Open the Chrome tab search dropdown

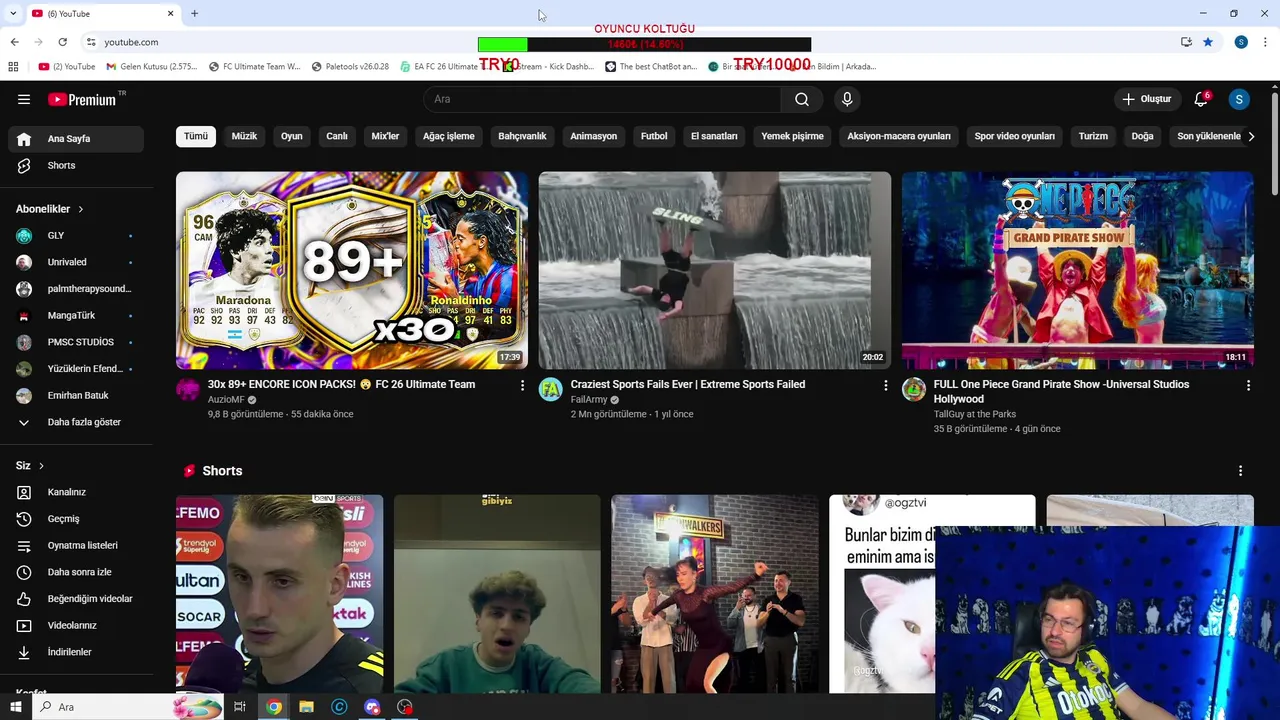(13, 13)
